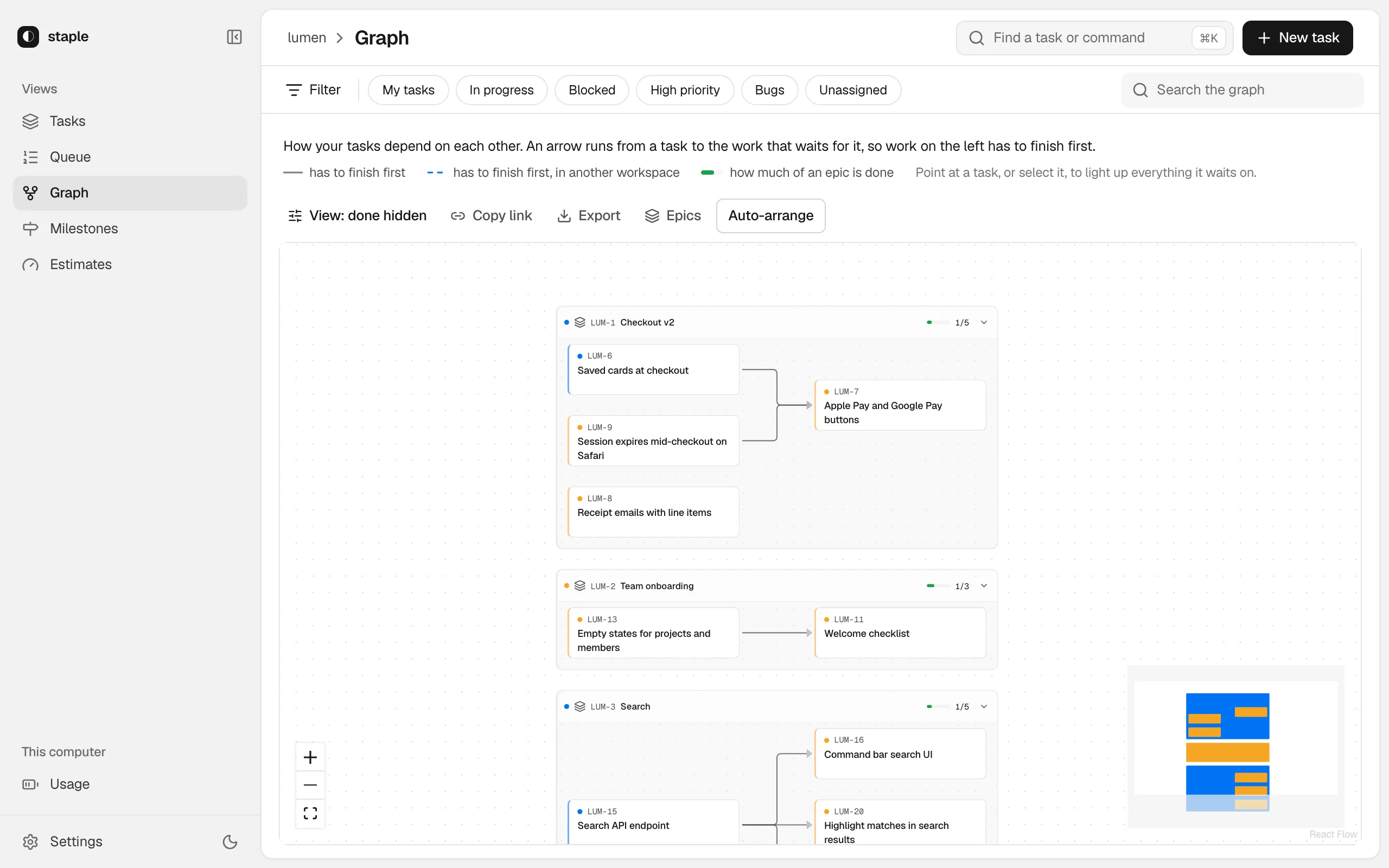This screenshot has height=868, width=1389.
Task: Collapse the LUM-2 Team onboarding epic chevron
Action: 984,586
